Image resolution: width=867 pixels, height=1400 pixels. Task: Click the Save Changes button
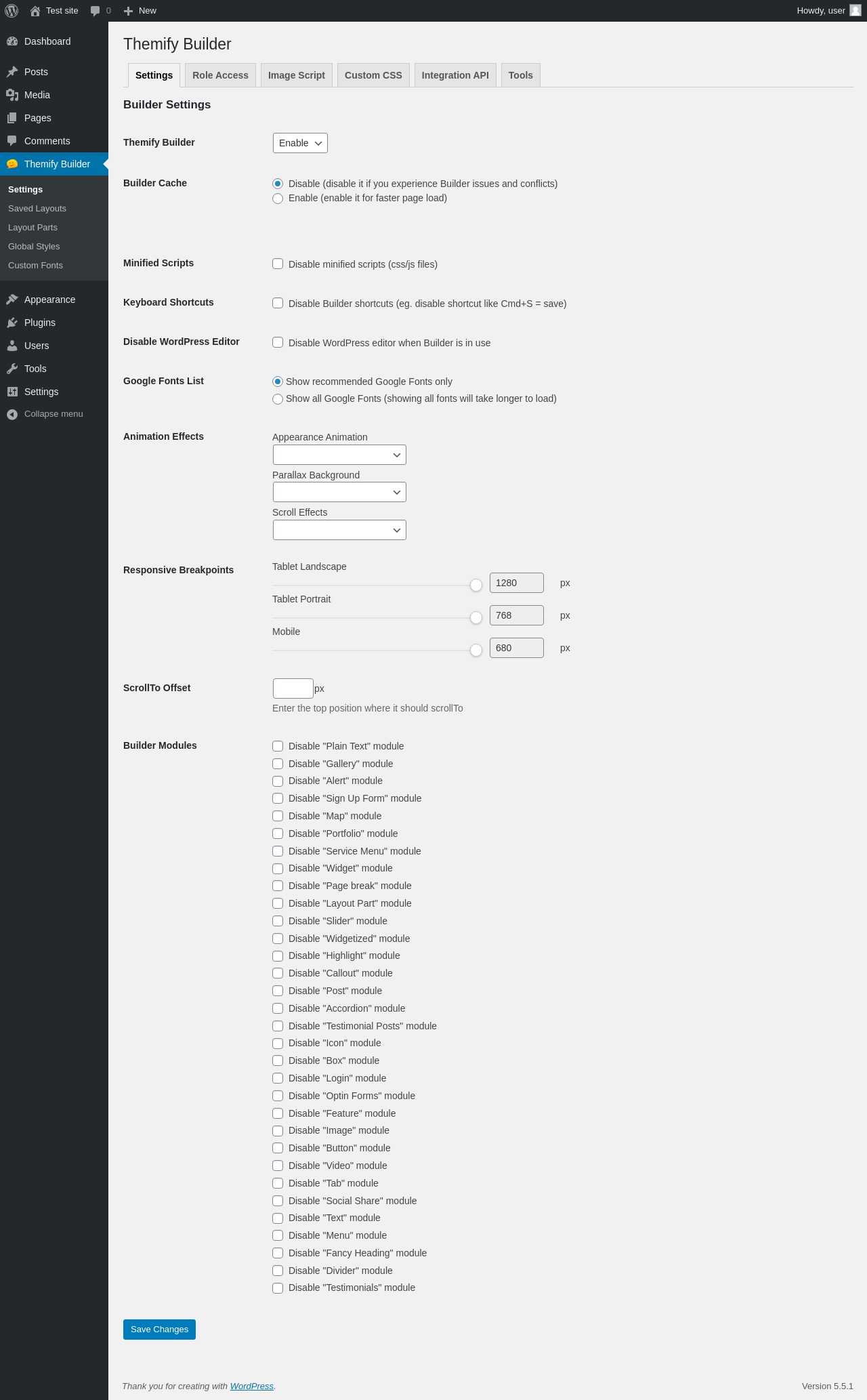pos(159,1330)
